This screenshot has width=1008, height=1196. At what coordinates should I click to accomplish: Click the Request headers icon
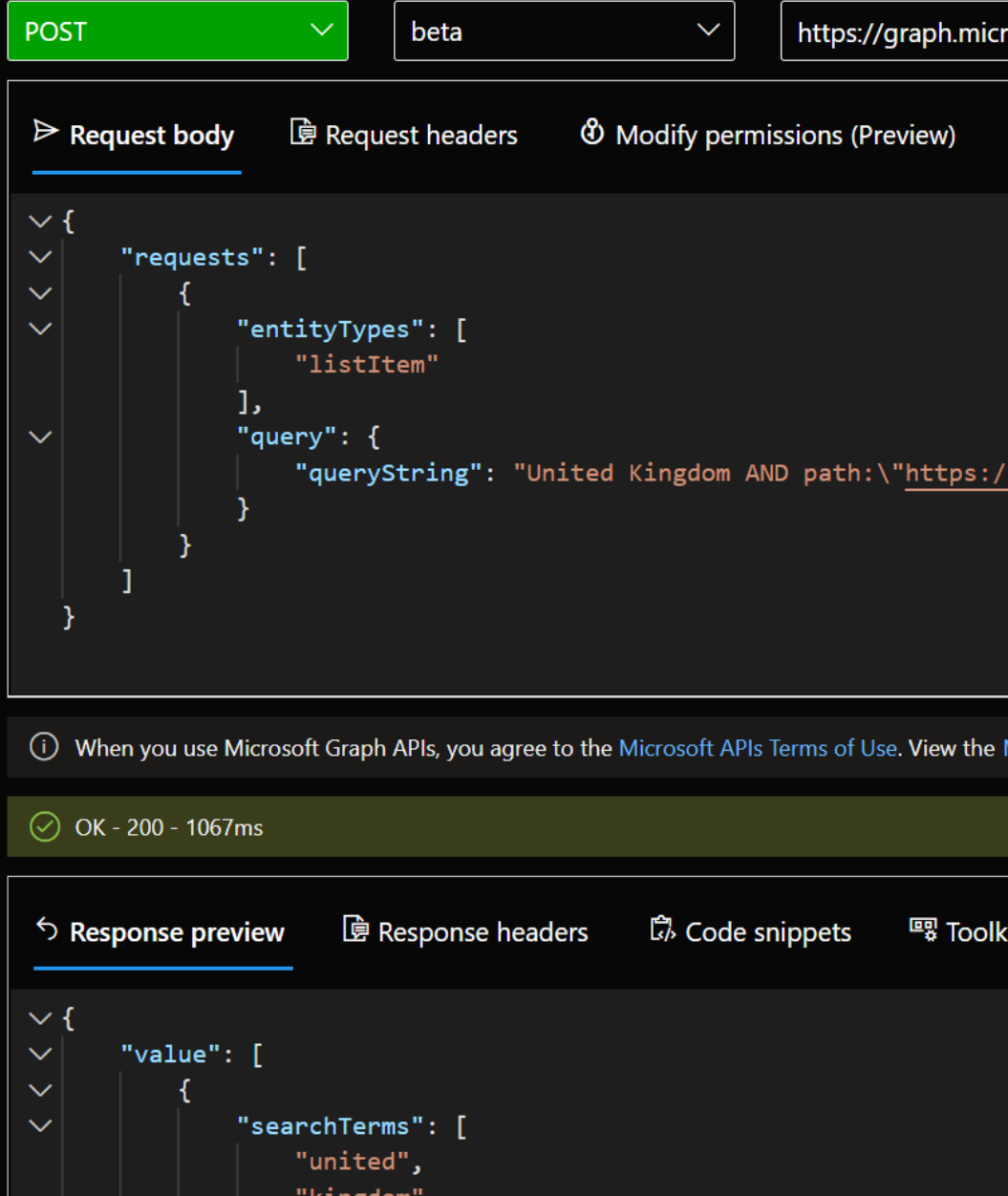point(303,132)
